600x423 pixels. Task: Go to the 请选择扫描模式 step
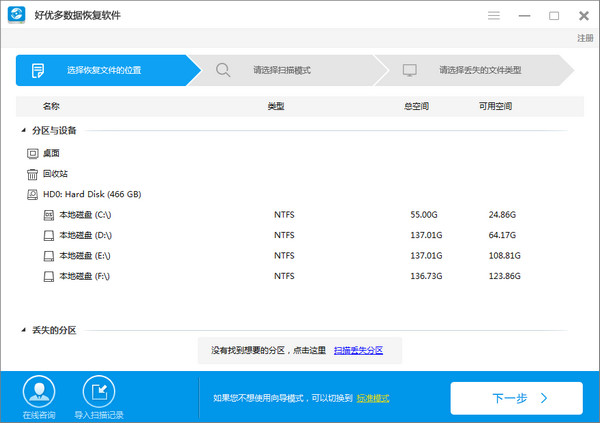(x=280, y=71)
